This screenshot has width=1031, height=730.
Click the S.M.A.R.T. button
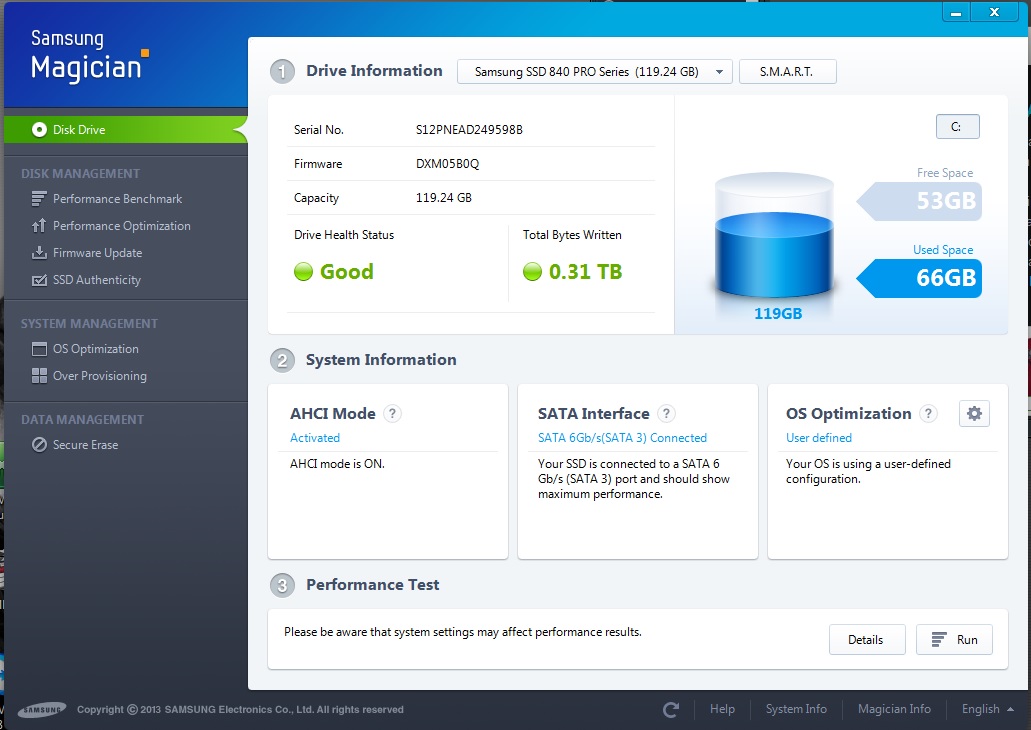click(x=788, y=72)
